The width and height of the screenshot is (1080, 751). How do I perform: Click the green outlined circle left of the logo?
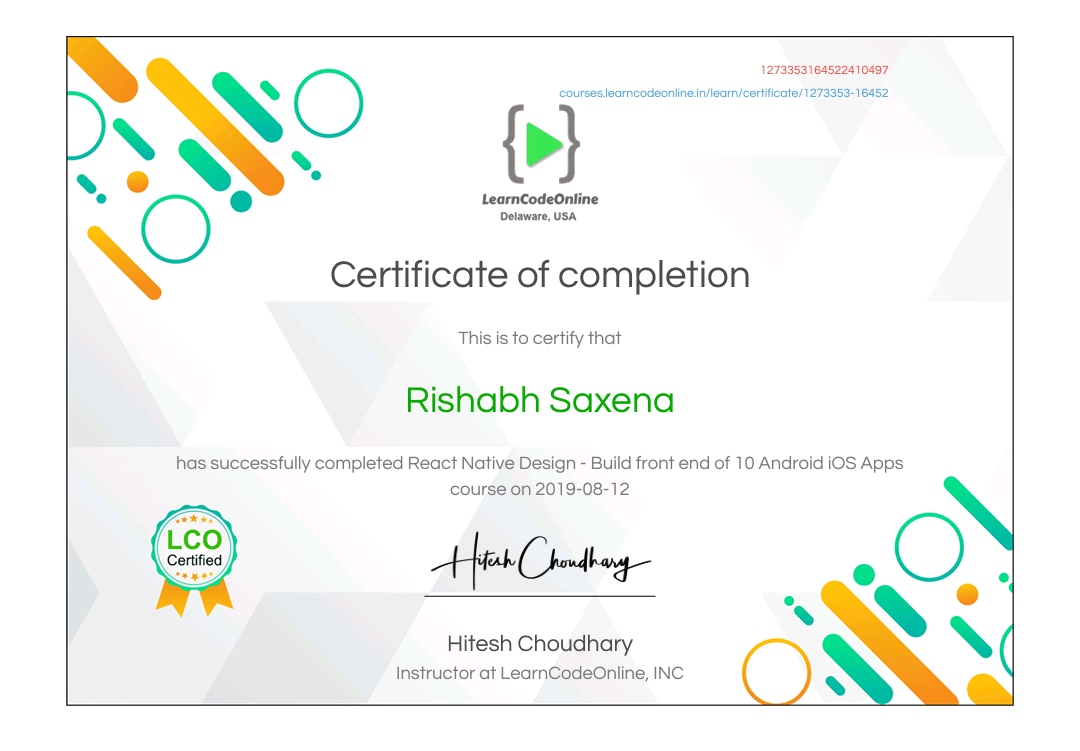tap(329, 103)
